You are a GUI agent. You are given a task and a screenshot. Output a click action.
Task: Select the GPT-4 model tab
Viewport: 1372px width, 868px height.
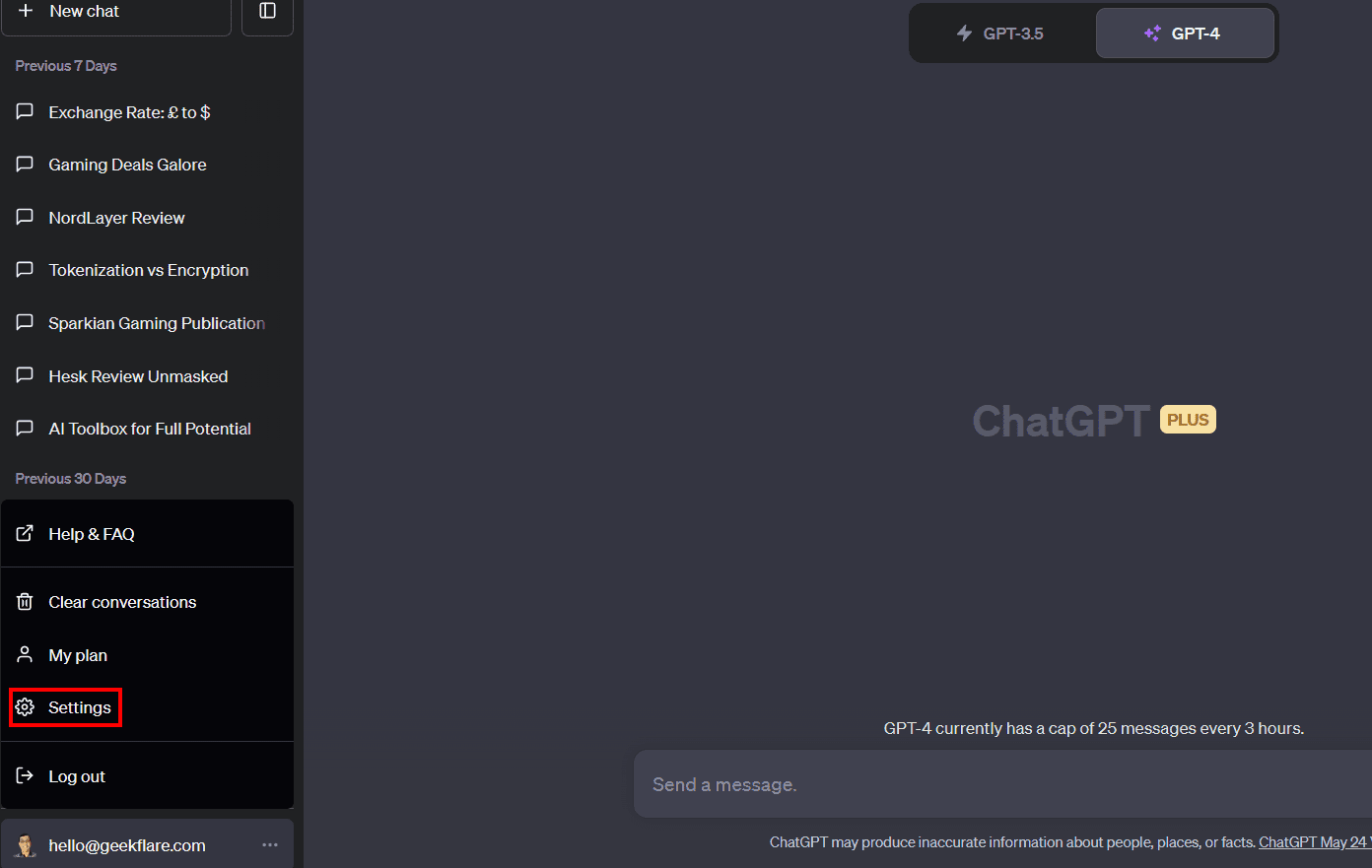tap(1185, 33)
